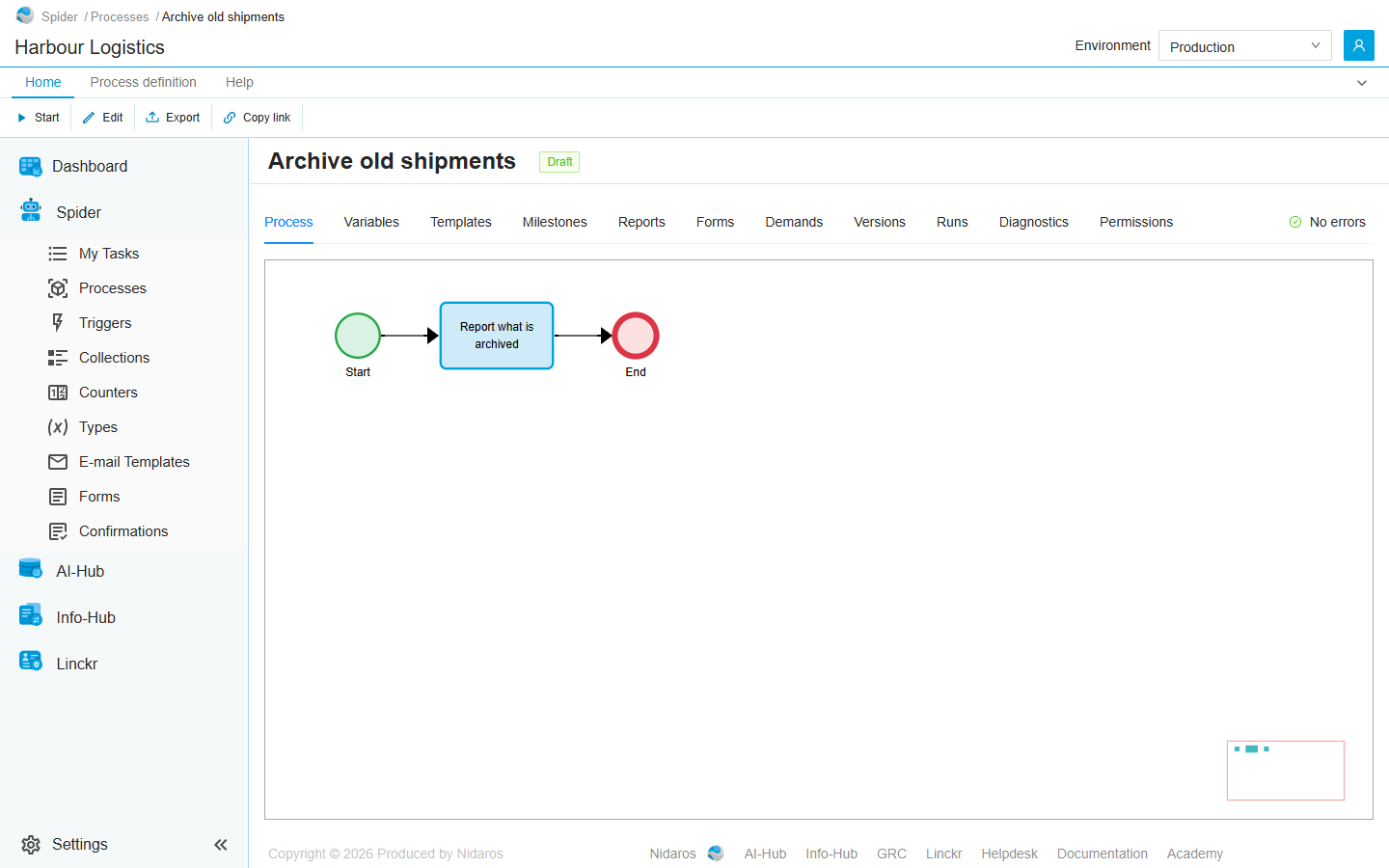
Task: Click the diagram minimap overview
Action: point(1286,771)
